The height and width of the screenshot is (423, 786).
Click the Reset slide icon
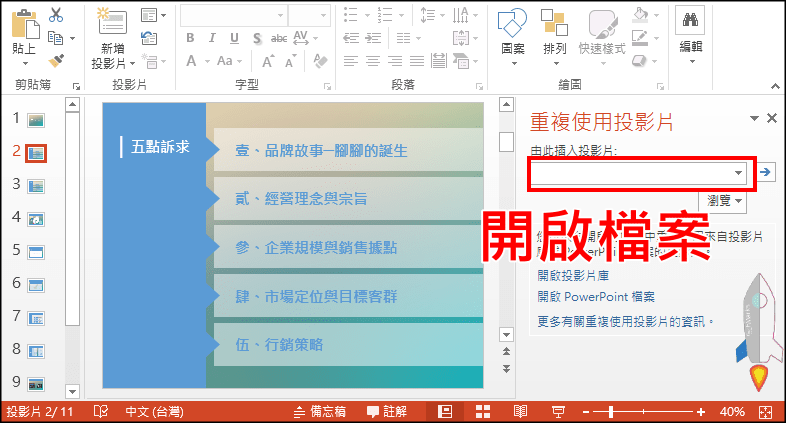click(x=149, y=38)
